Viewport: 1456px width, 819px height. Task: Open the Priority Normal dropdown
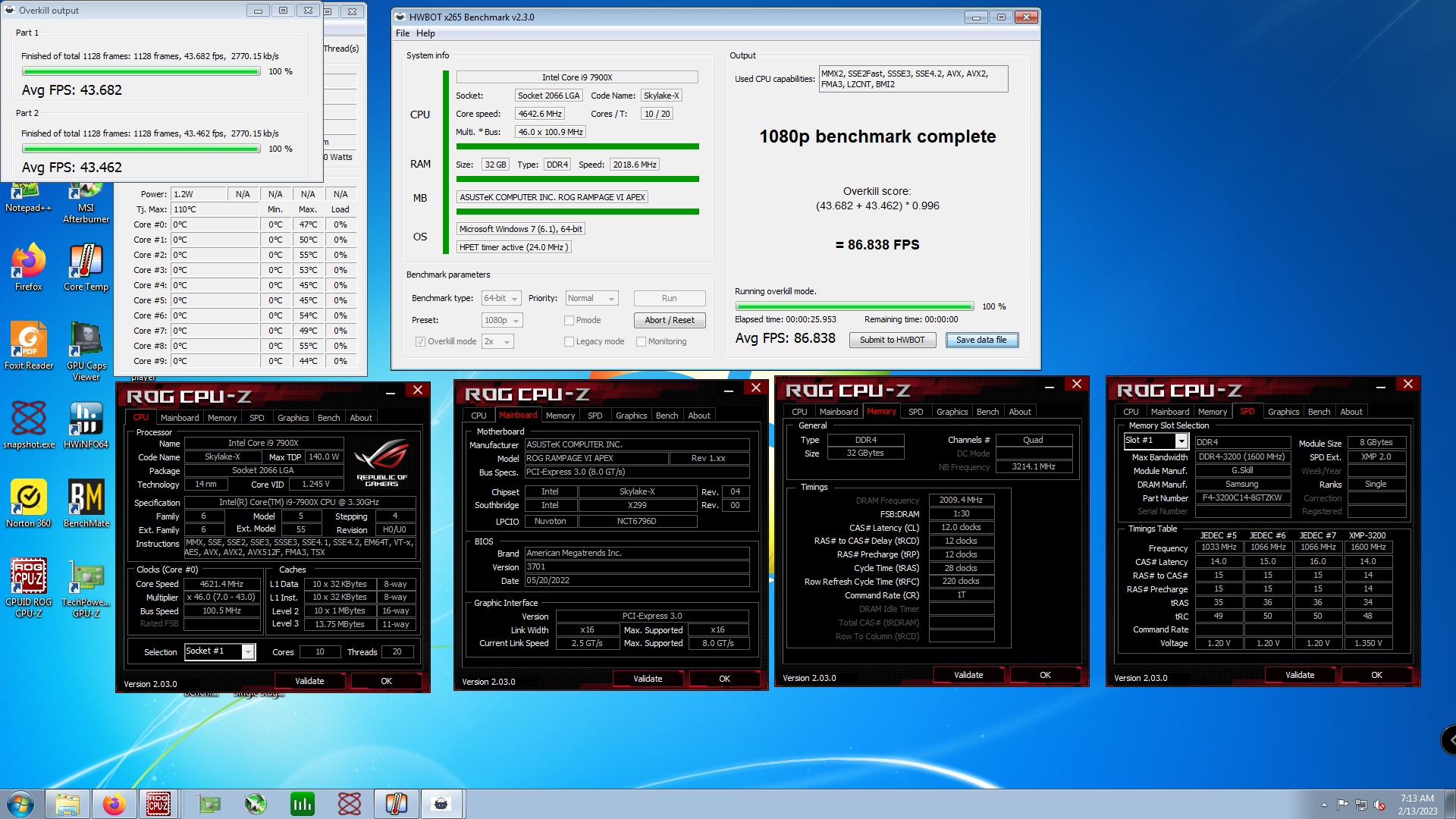pyautogui.click(x=591, y=298)
